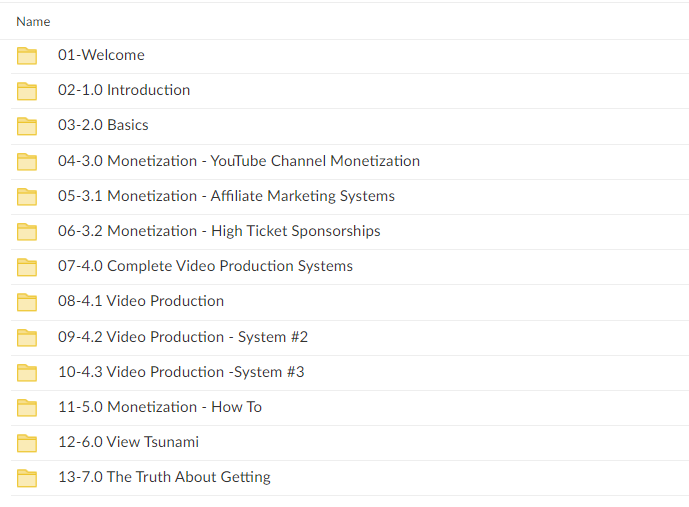Open 11-5.0 Monetization - How To folder
The height and width of the screenshot is (507, 689).
(x=160, y=407)
